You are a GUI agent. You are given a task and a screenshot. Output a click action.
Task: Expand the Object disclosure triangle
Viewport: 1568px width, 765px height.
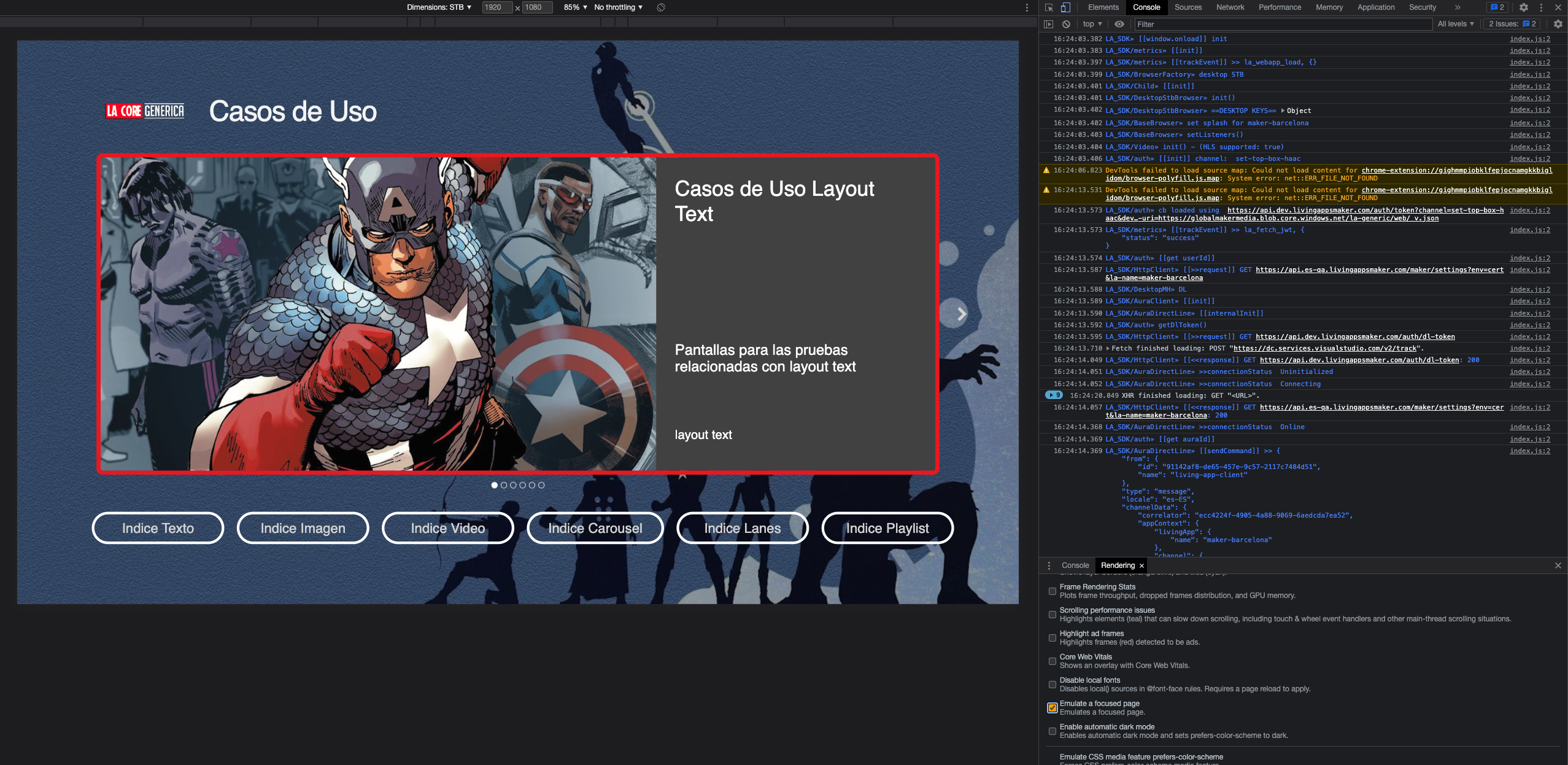pos(1283,111)
